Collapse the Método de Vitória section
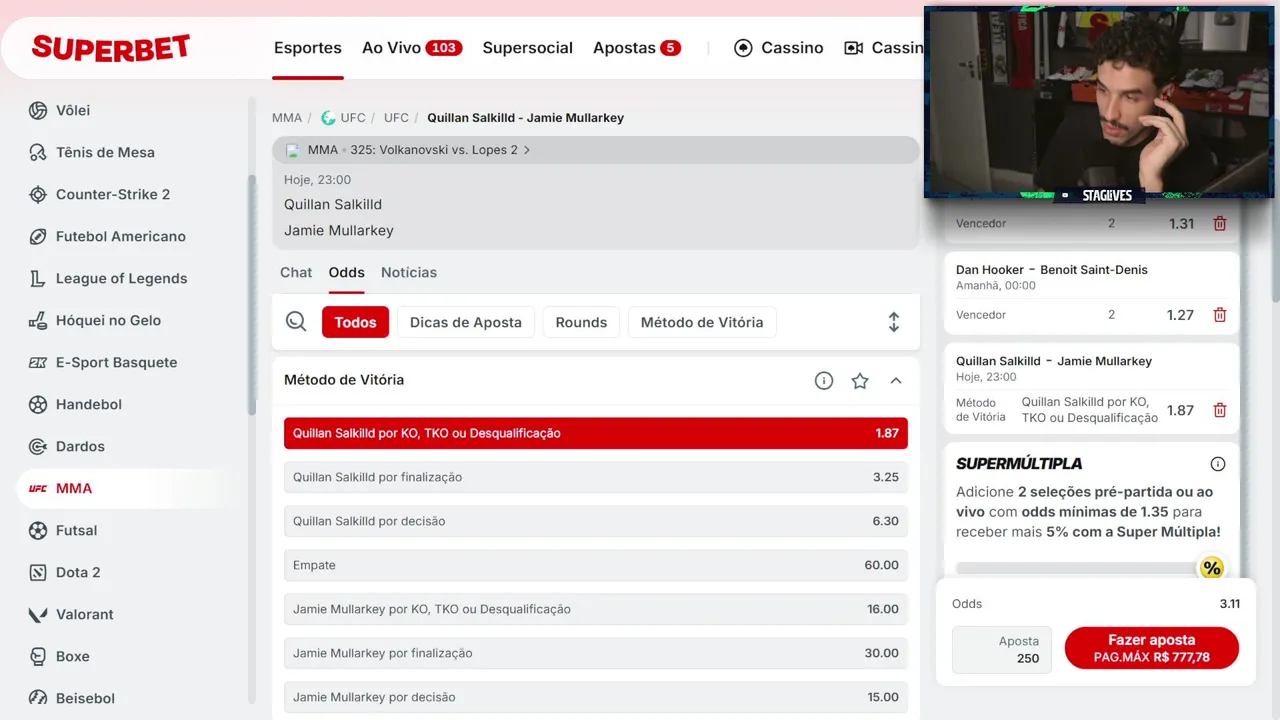Viewport: 1280px width, 720px height. pyautogui.click(x=896, y=380)
